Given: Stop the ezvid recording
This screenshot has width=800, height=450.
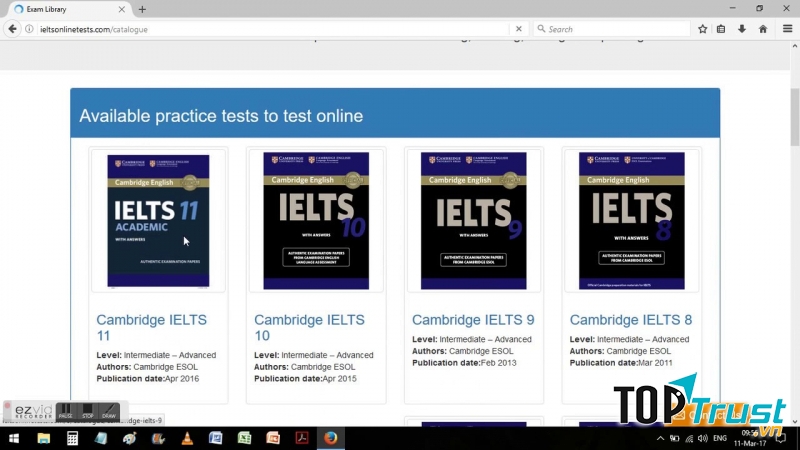Looking at the screenshot, I should [x=87, y=411].
